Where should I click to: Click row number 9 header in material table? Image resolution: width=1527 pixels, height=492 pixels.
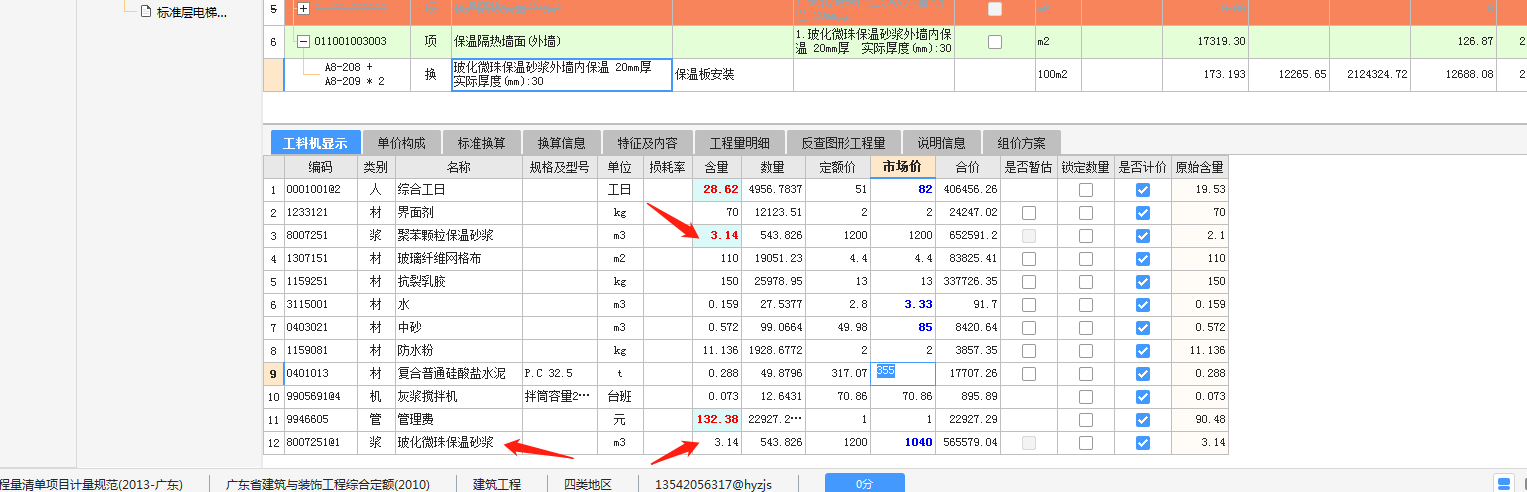[273, 373]
